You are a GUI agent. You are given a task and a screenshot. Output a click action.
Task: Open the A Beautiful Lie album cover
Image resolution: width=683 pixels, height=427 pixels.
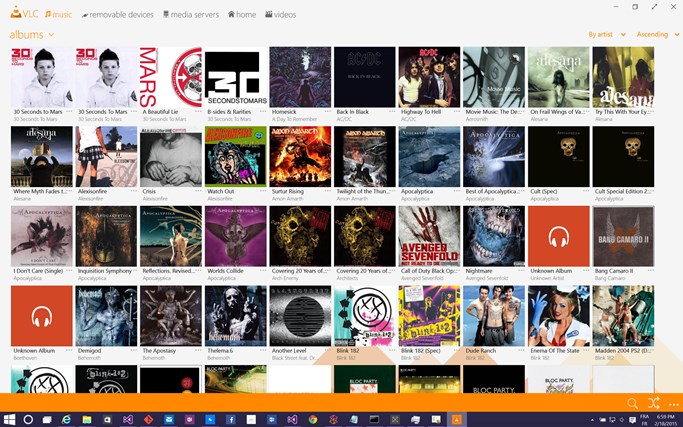(x=171, y=77)
